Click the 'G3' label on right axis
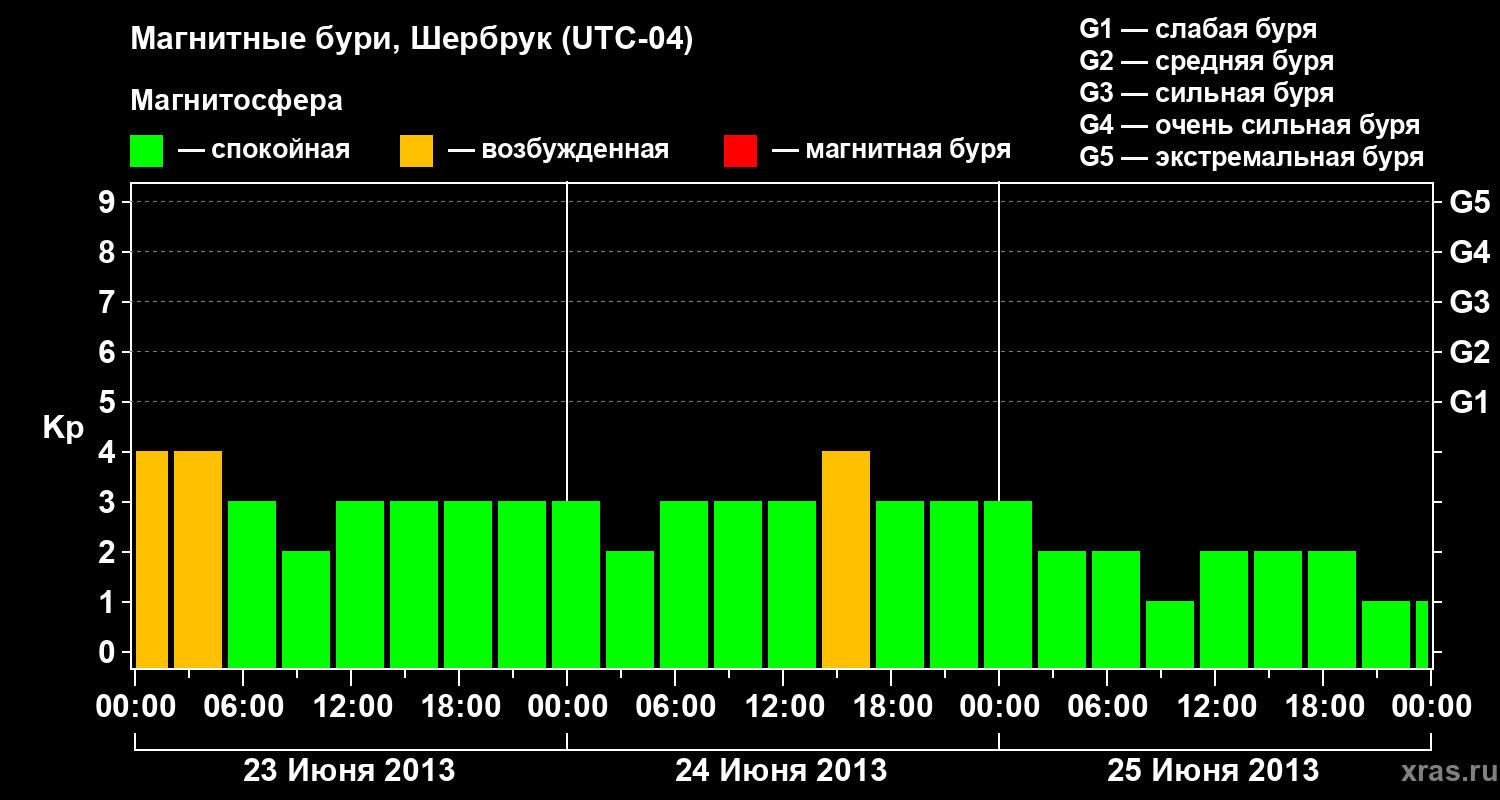1500x800 pixels. 1469,302
